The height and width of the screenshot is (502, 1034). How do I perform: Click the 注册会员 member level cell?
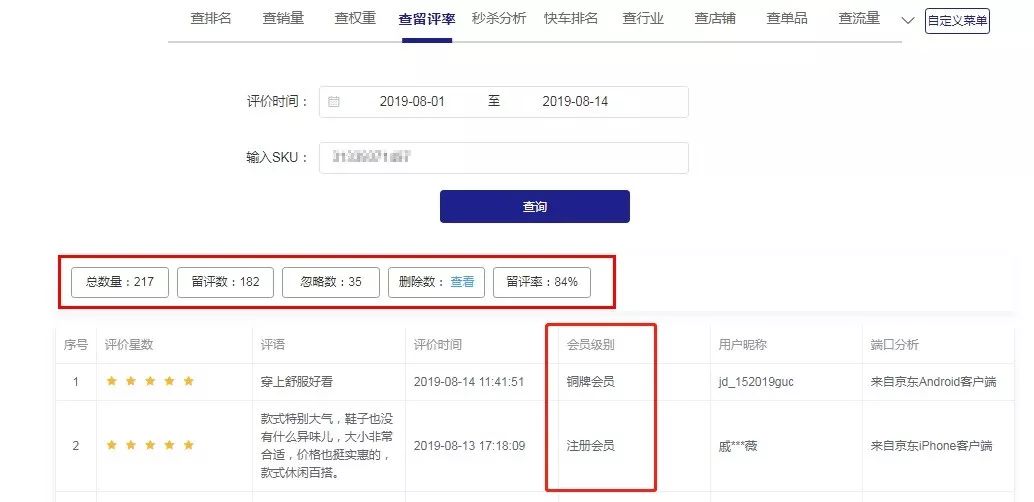pyautogui.click(x=591, y=446)
